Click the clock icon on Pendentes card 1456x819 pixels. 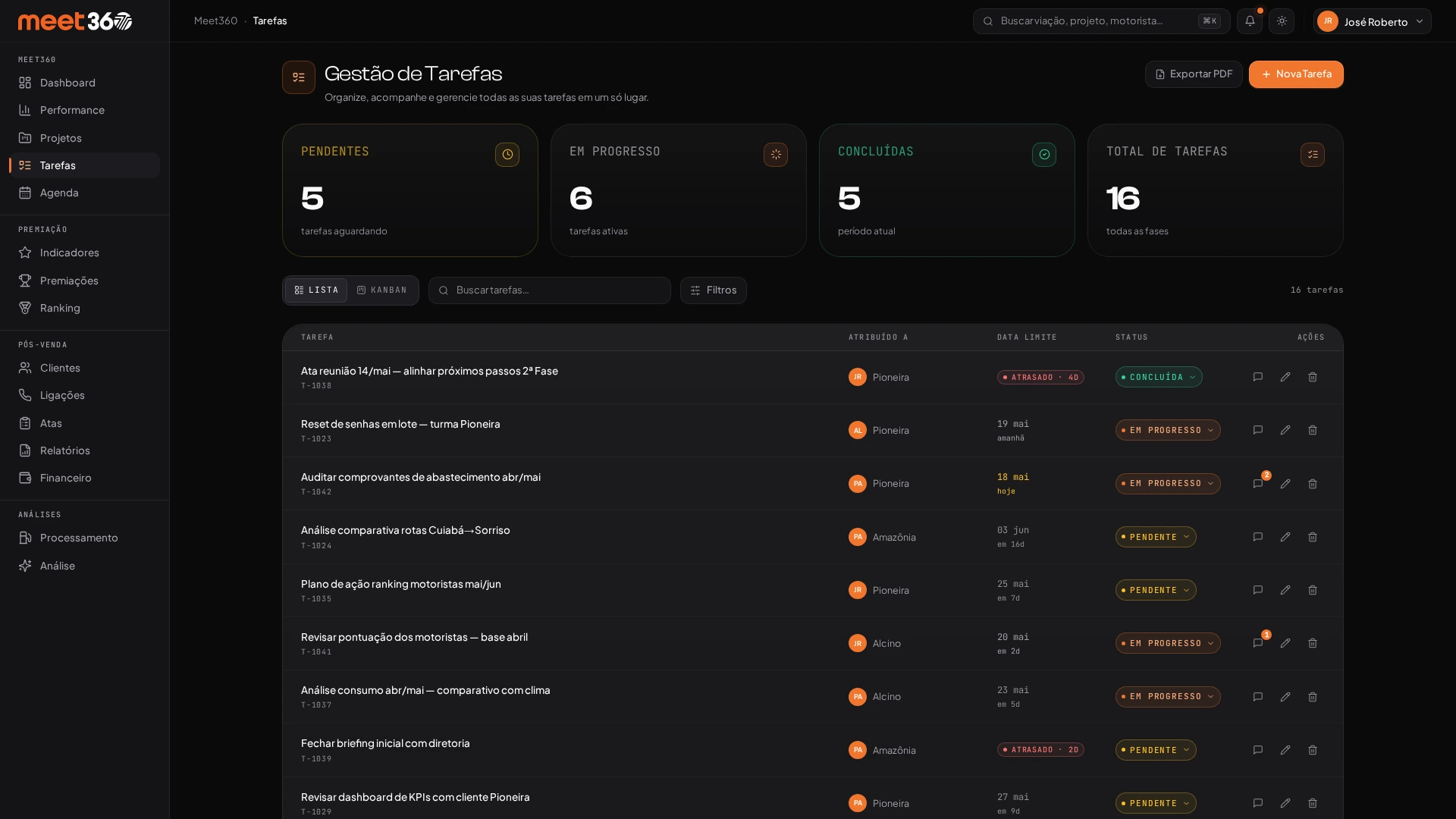tap(507, 155)
